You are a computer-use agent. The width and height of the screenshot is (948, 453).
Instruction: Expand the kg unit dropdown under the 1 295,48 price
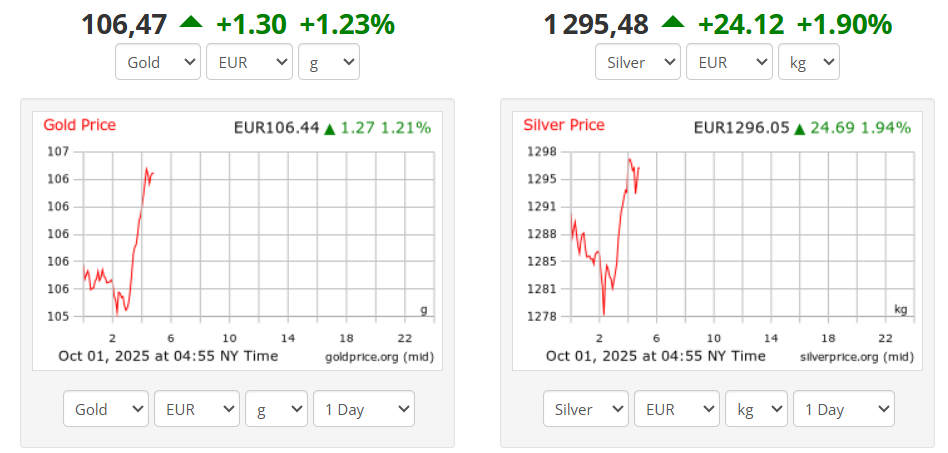808,63
